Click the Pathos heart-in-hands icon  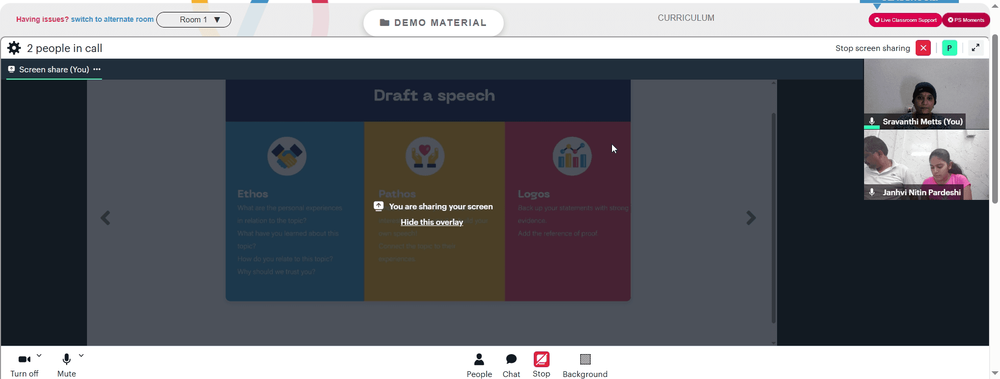click(x=425, y=156)
